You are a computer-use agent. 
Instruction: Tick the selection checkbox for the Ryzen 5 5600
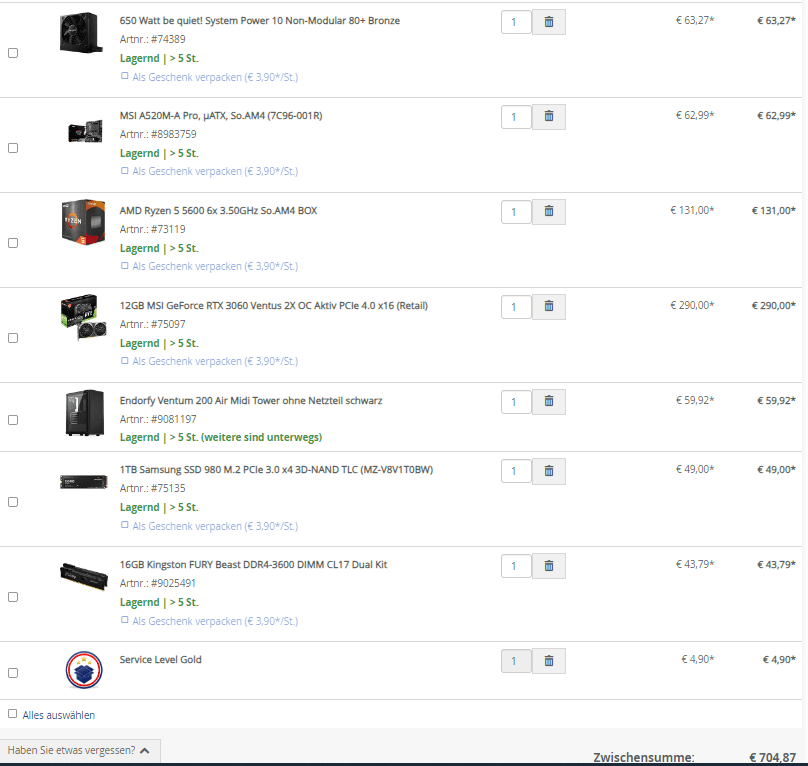click(x=13, y=243)
